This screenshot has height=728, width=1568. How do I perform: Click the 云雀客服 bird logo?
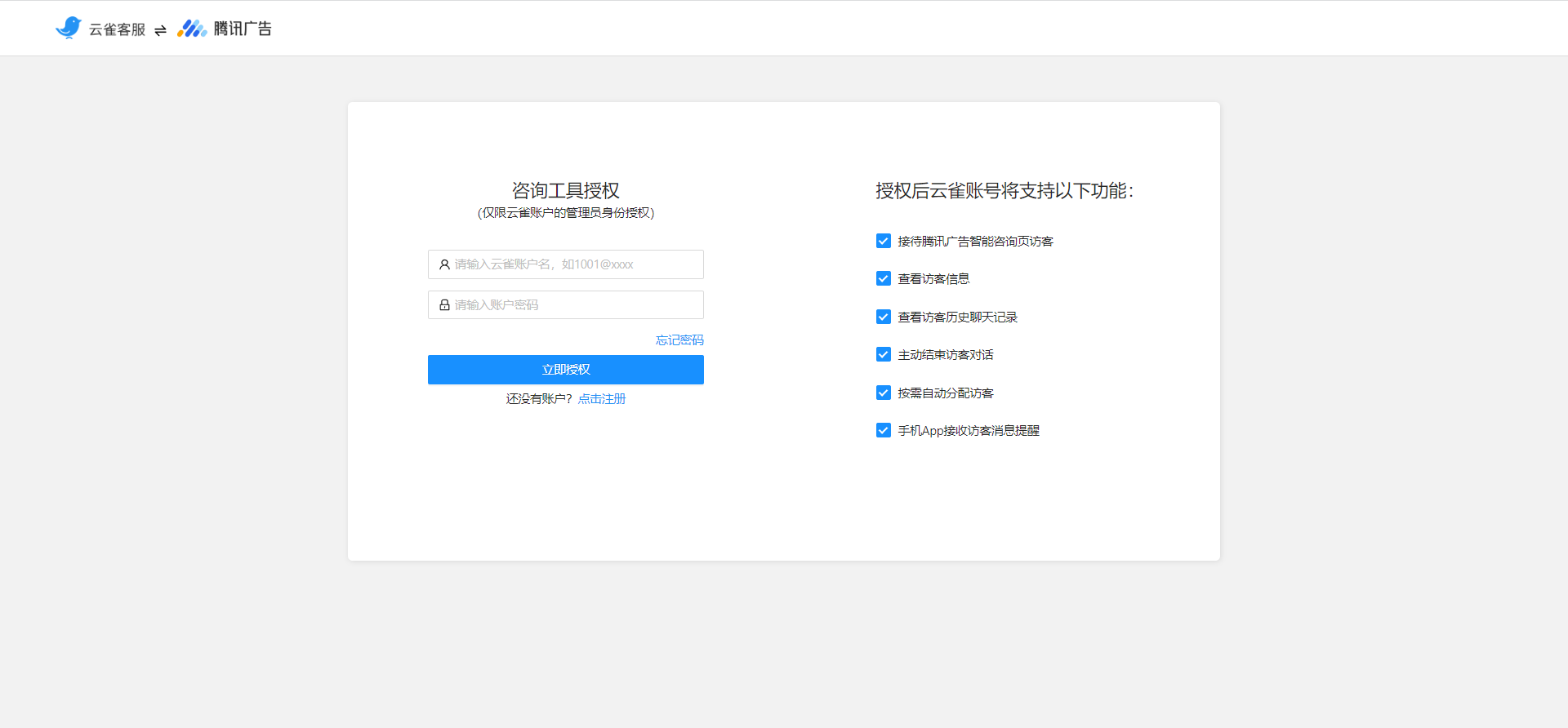(69, 28)
